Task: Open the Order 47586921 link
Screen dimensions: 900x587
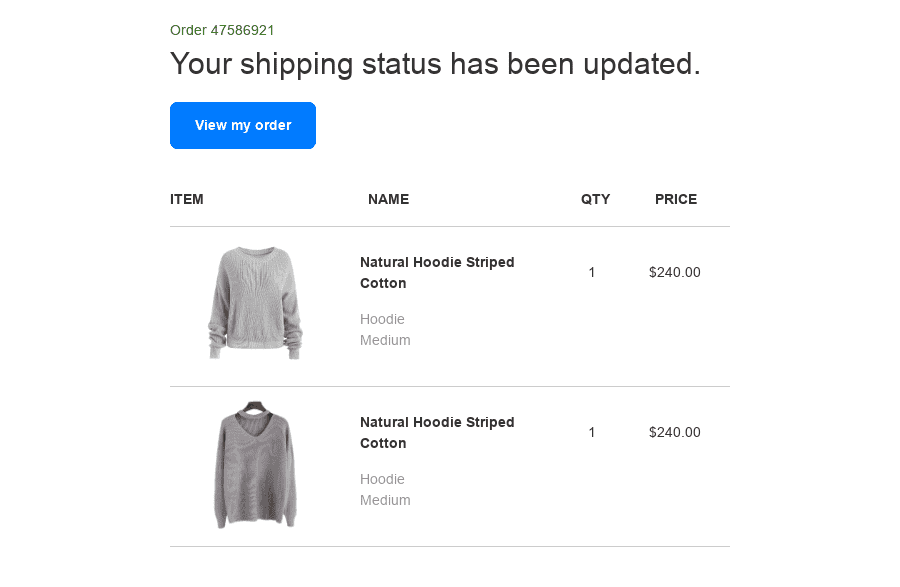Action: coord(222,30)
